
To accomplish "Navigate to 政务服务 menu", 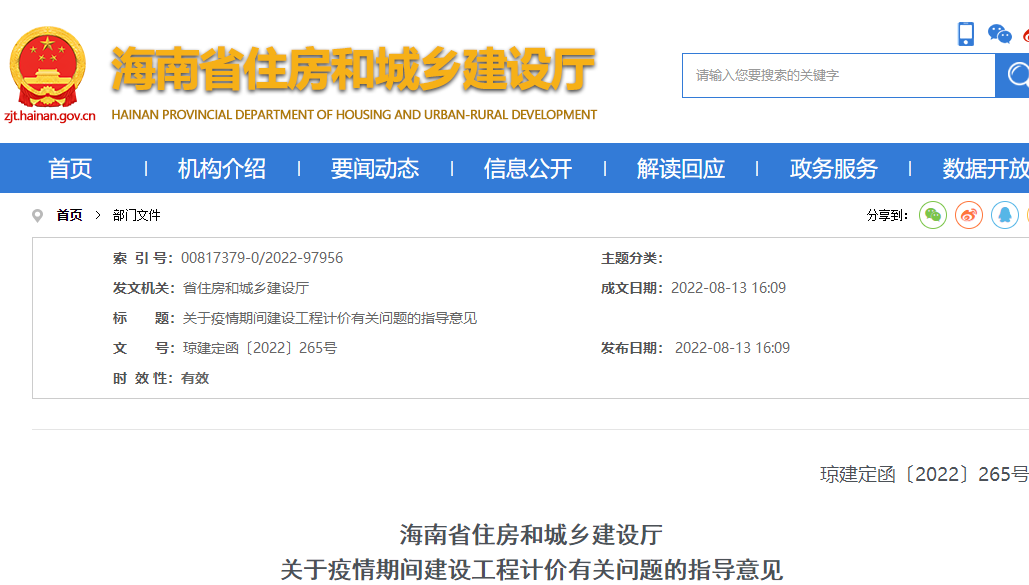I will tap(834, 169).
